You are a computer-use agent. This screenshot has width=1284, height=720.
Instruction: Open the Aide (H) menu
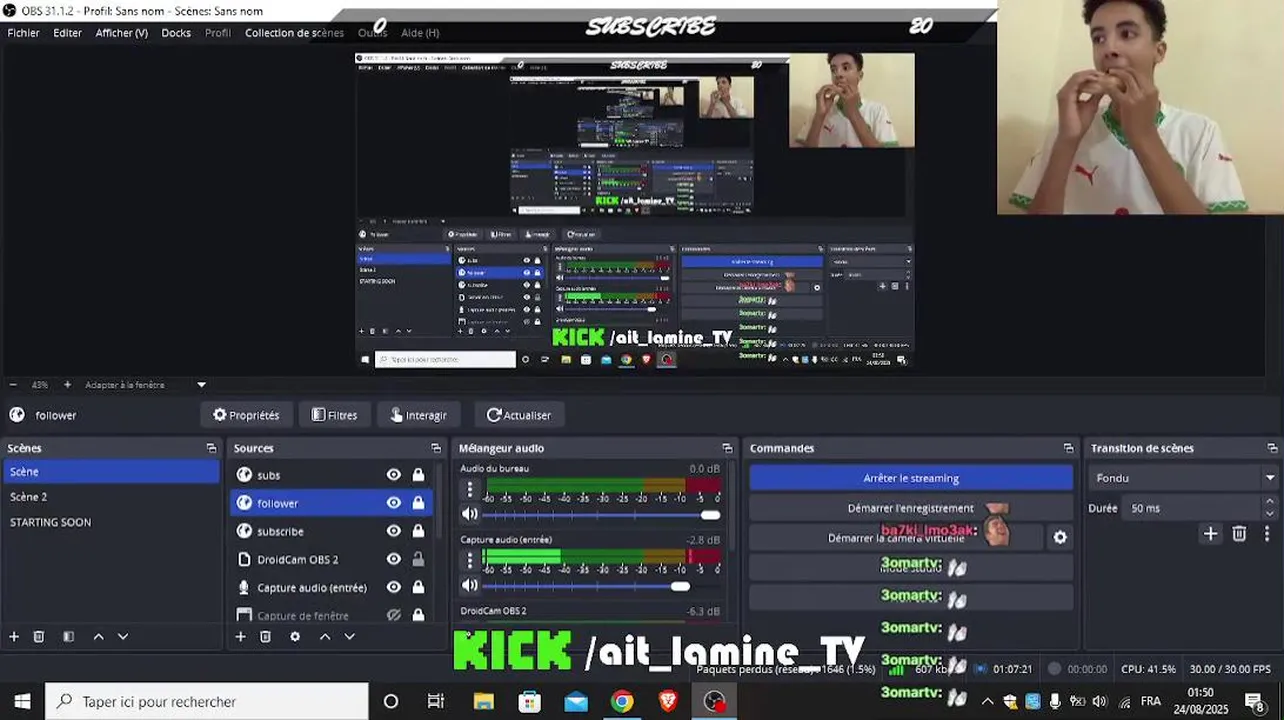419,33
